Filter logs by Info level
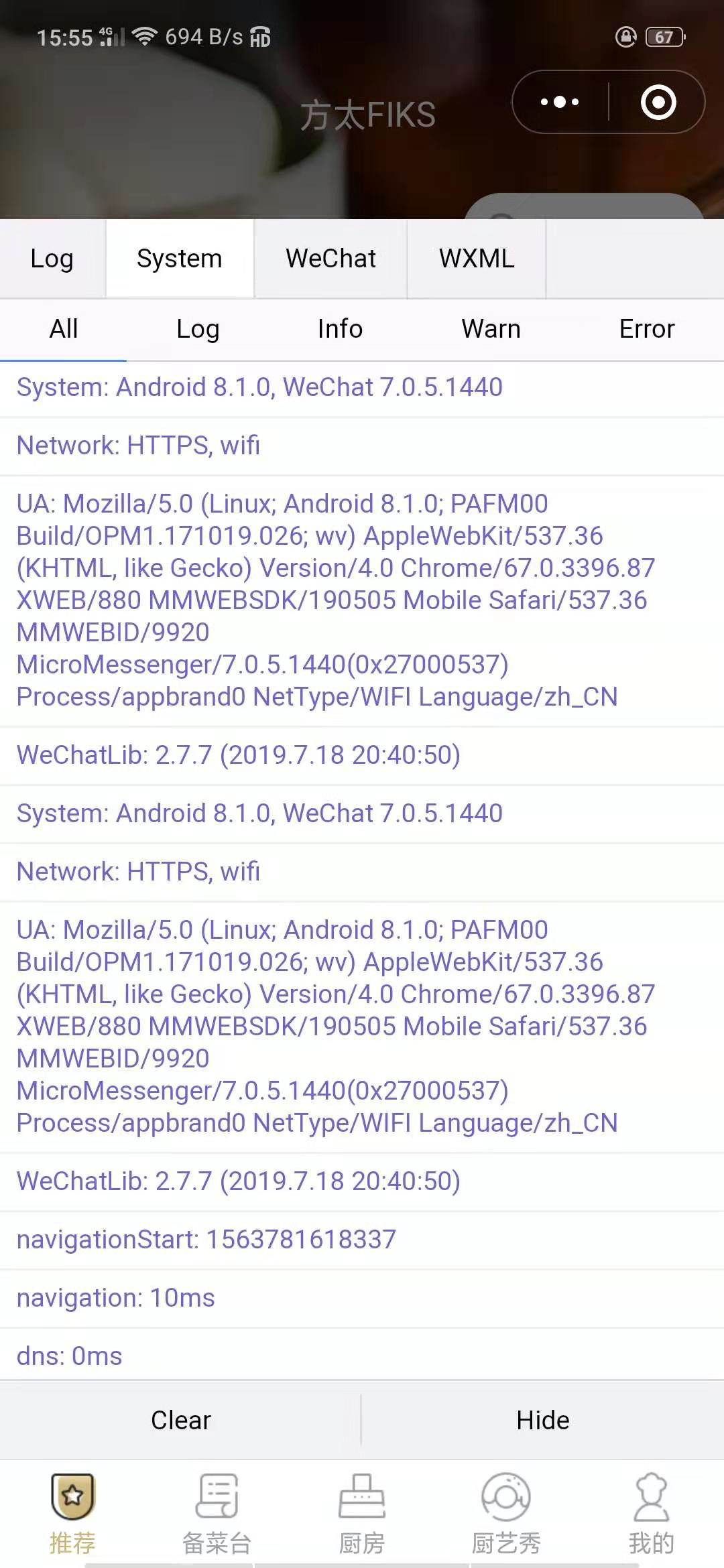The width and height of the screenshot is (724, 1568). 340,329
